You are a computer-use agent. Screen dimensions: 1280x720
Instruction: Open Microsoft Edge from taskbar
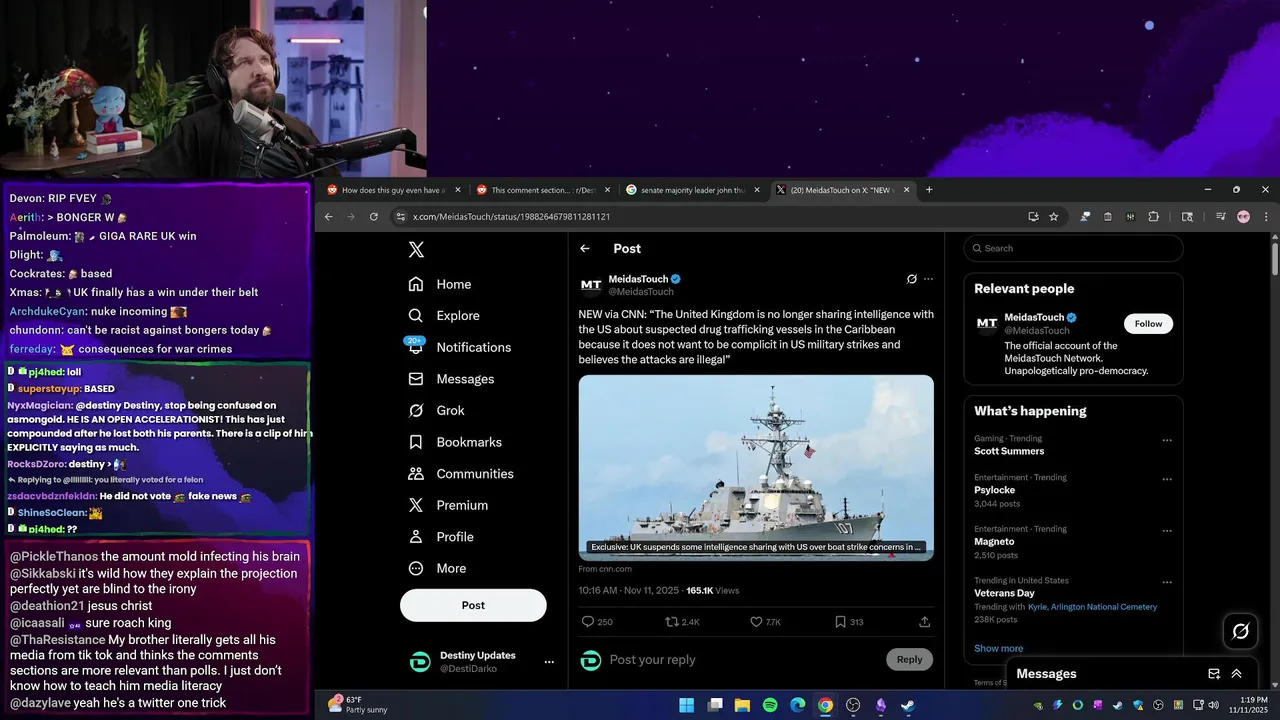click(x=798, y=705)
